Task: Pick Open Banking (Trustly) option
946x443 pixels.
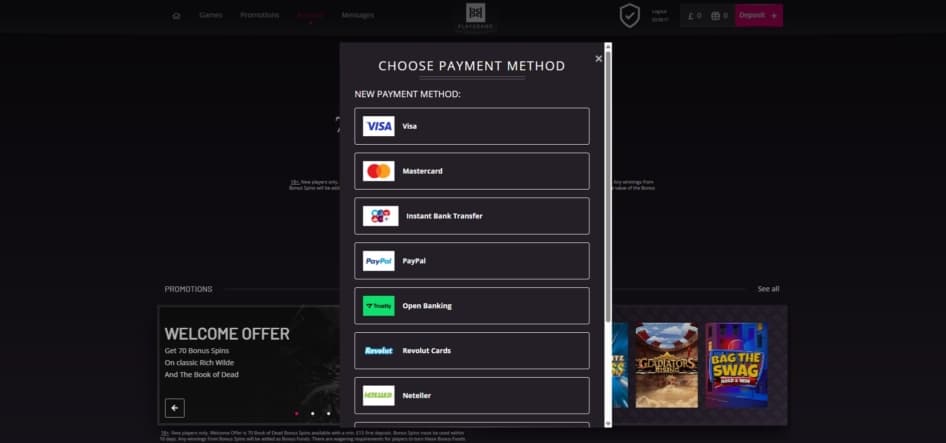Action: point(472,305)
